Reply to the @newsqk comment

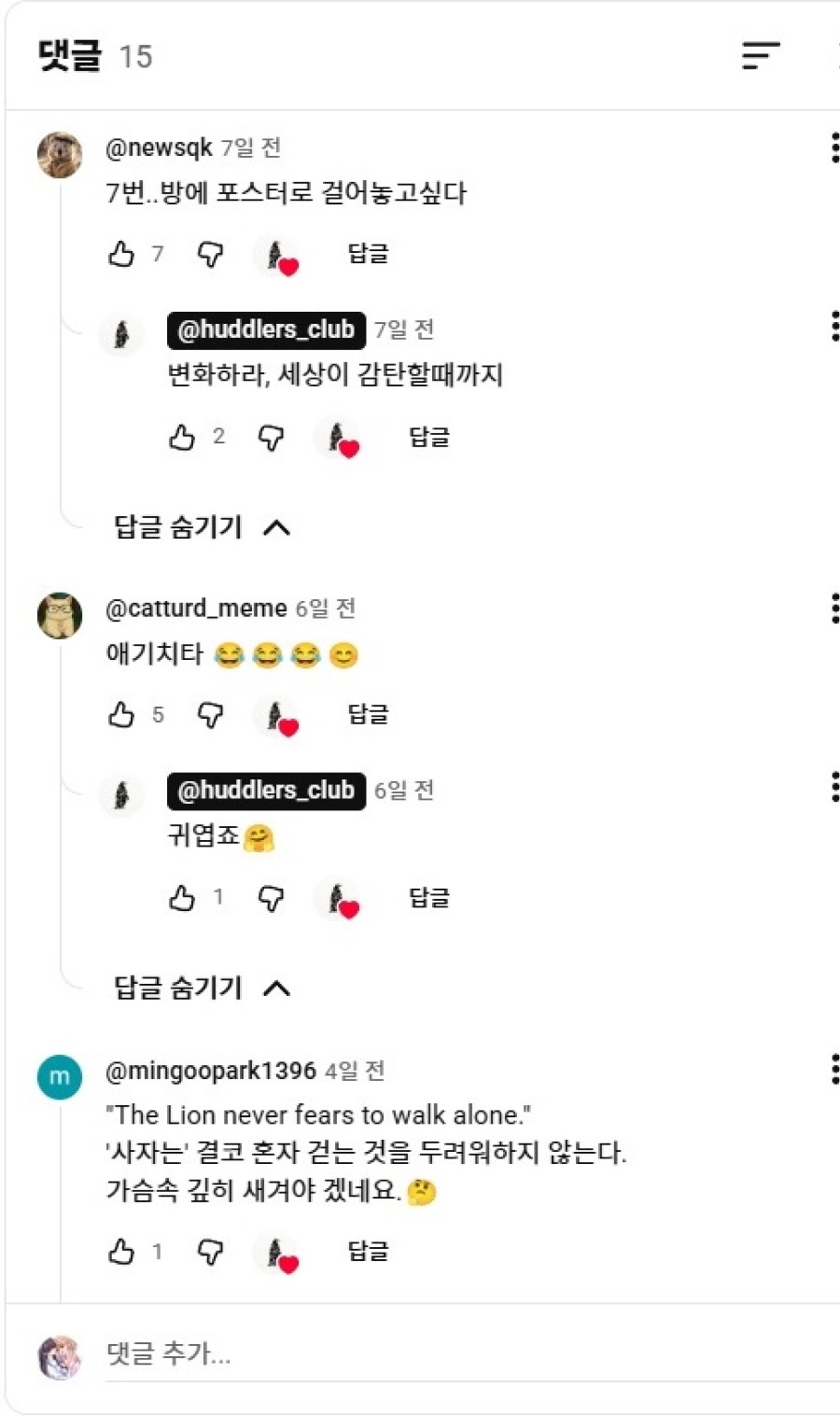368,254
